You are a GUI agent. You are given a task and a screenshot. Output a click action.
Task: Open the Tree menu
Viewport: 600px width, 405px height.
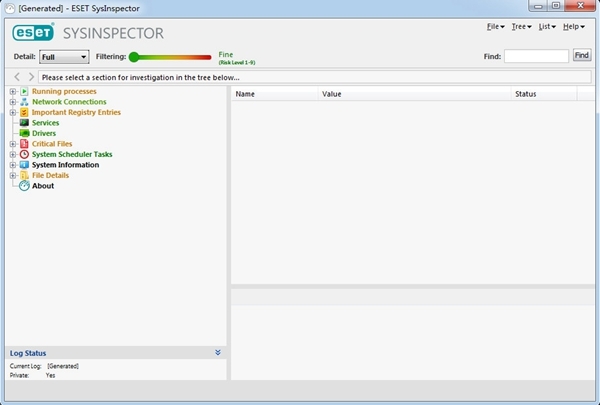coord(522,26)
